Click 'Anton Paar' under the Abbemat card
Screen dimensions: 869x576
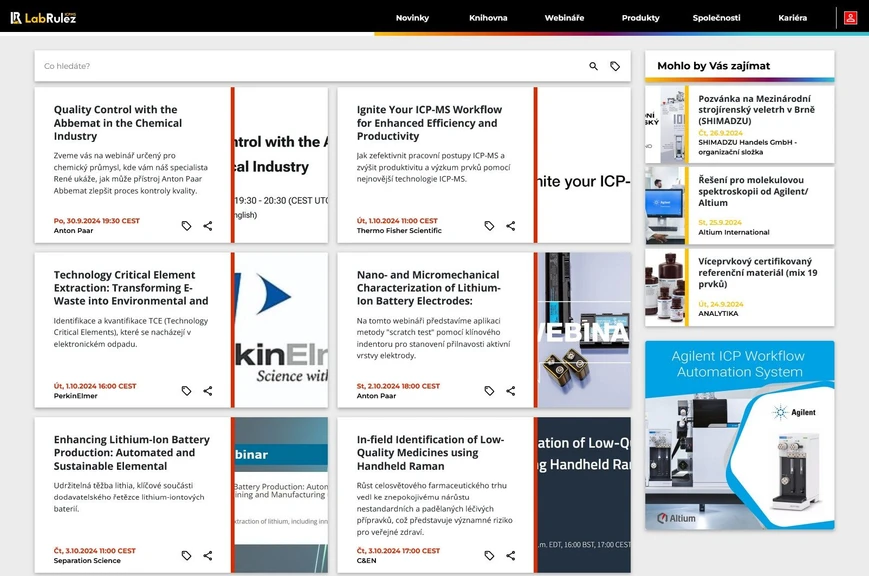coord(73,231)
